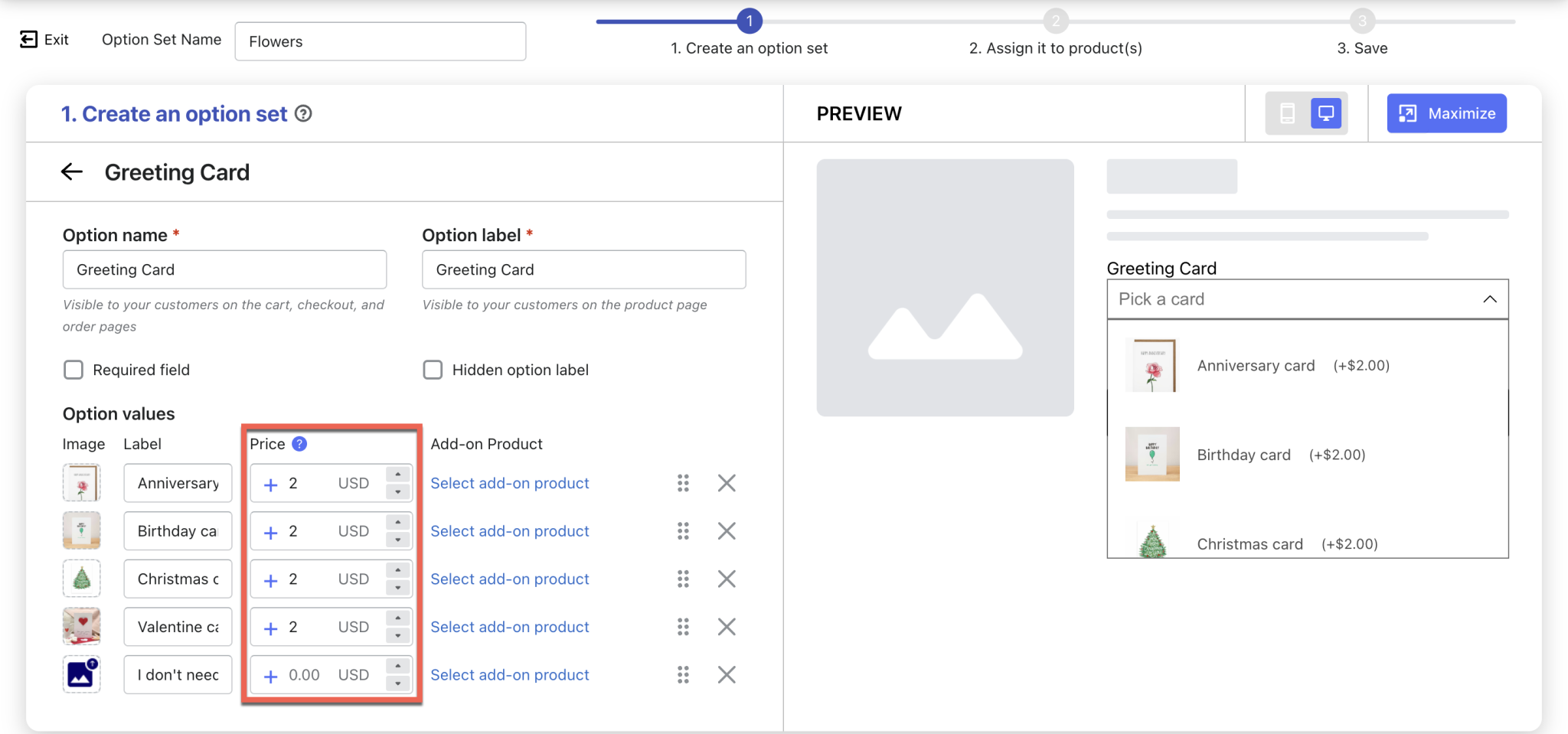
Task: Check the Hidden option label checkbox
Action: coord(433,370)
